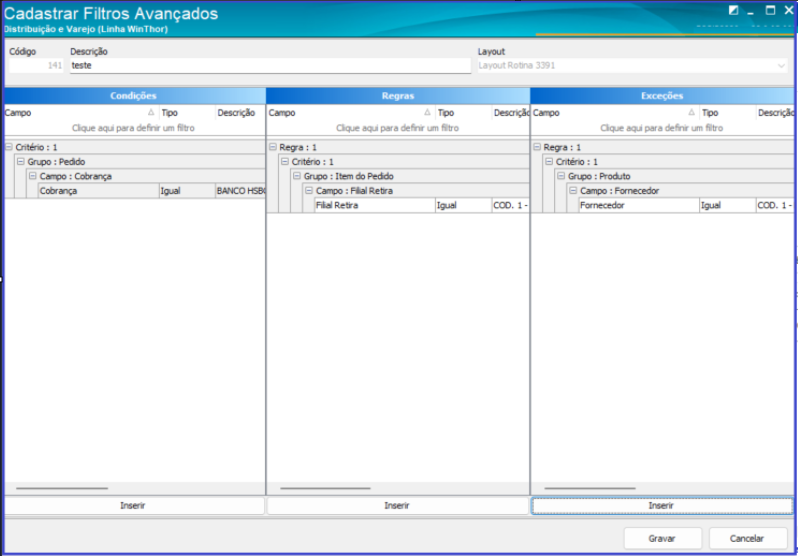Collapse the Grupo : Pedido tree node
The width and height of the screenshot is (798, 556).
(20, 161)
